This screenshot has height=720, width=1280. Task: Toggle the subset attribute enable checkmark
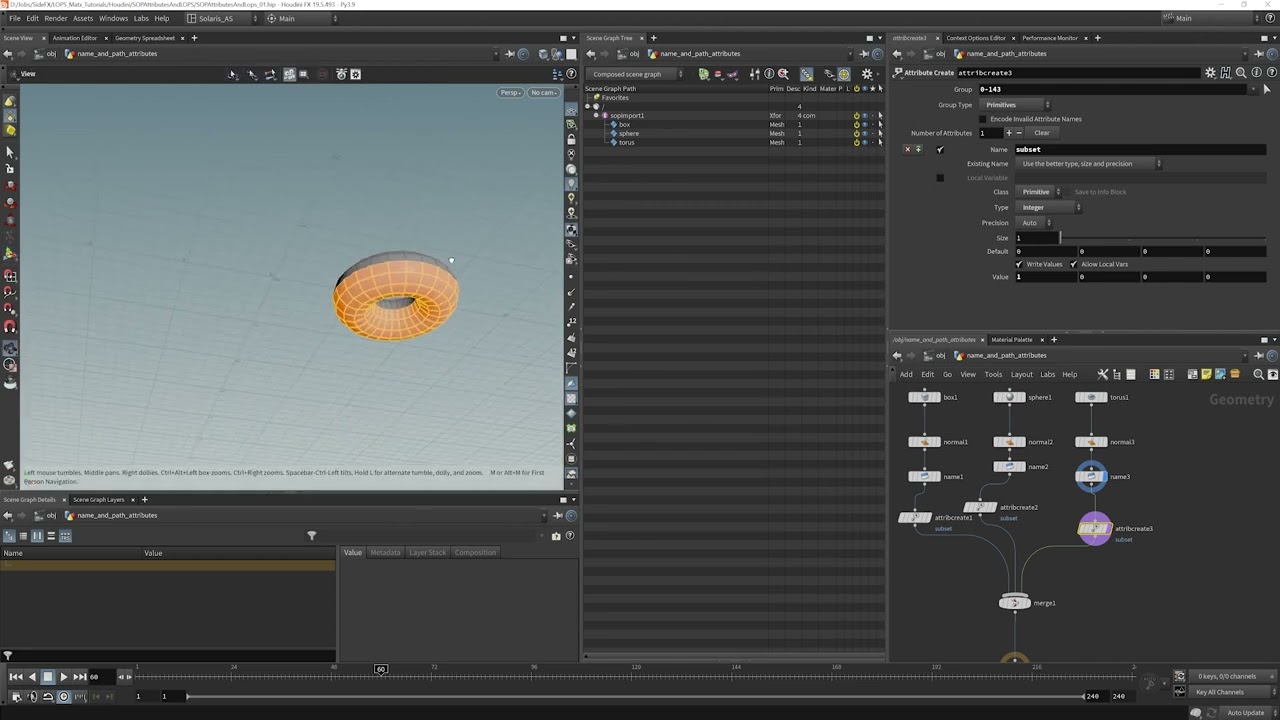coord(940,150)
